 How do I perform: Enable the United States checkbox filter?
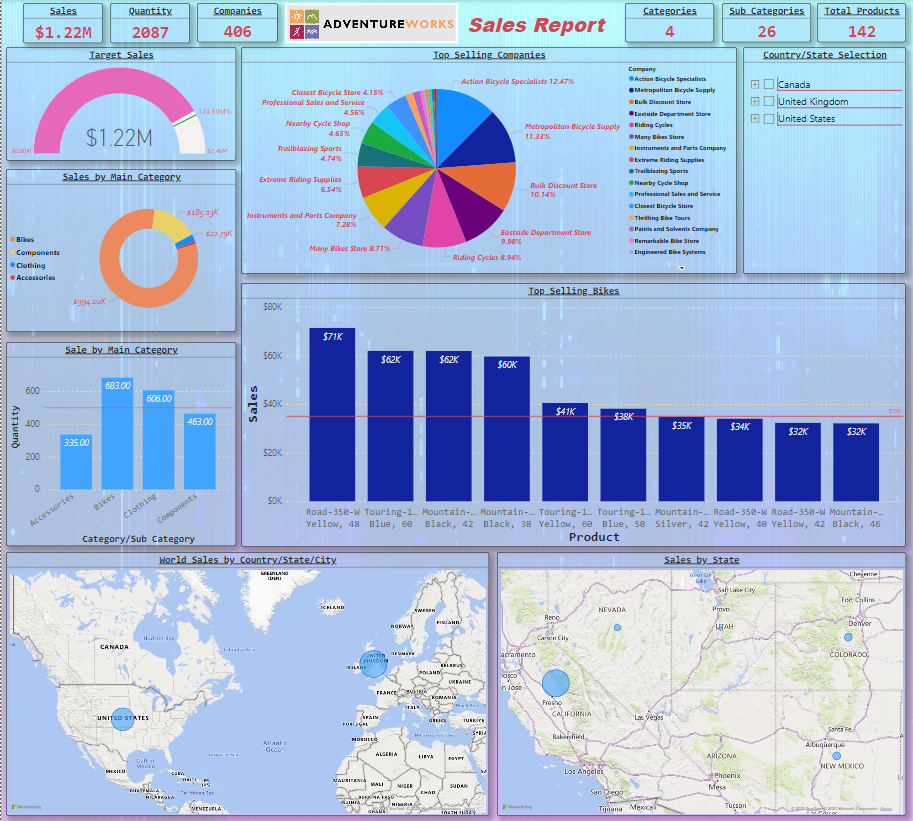pyautogui.click(x=769, y=119)
